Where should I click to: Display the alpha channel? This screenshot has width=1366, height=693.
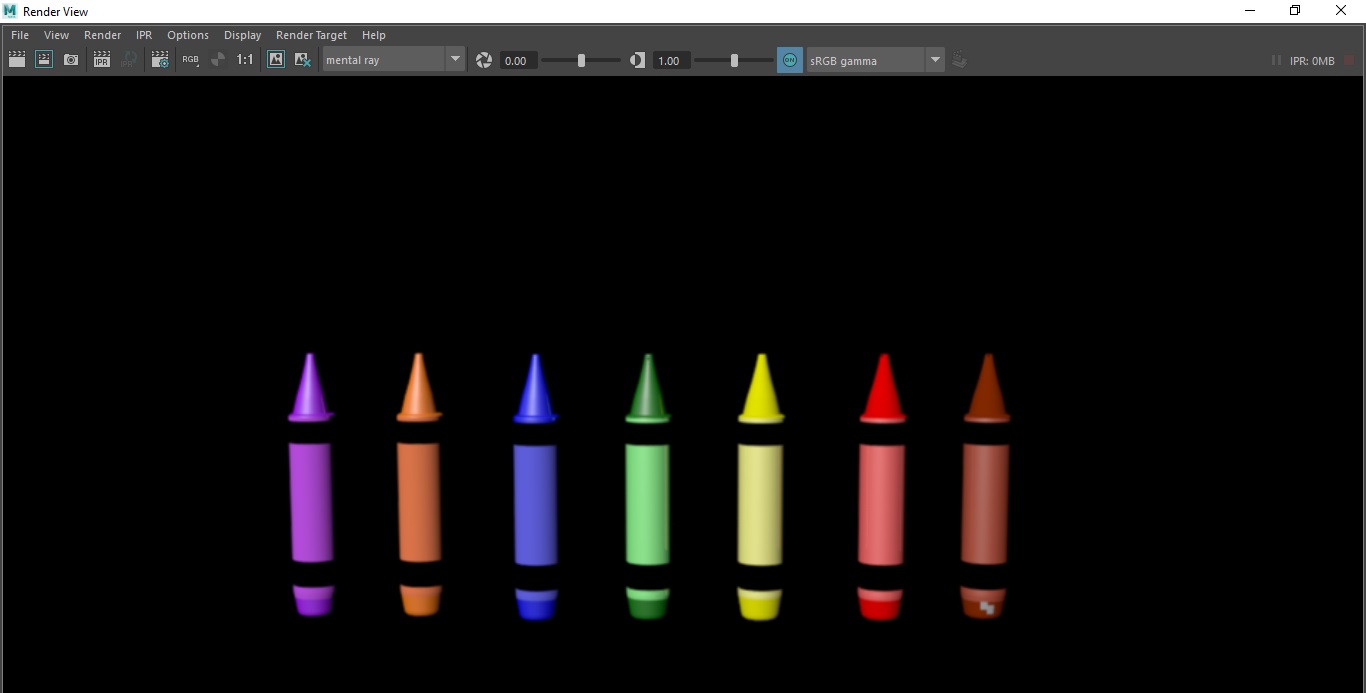pyautogui.click(x=218, y=59)
